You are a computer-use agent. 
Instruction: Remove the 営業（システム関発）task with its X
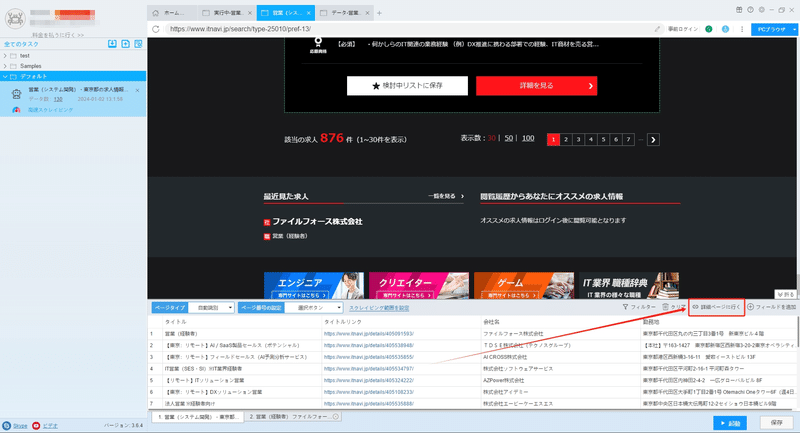[x=137, y=90]
